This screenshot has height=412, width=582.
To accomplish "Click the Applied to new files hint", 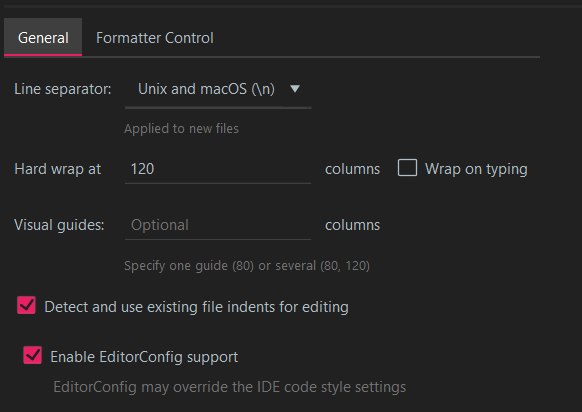I will [x=182, y=128].
